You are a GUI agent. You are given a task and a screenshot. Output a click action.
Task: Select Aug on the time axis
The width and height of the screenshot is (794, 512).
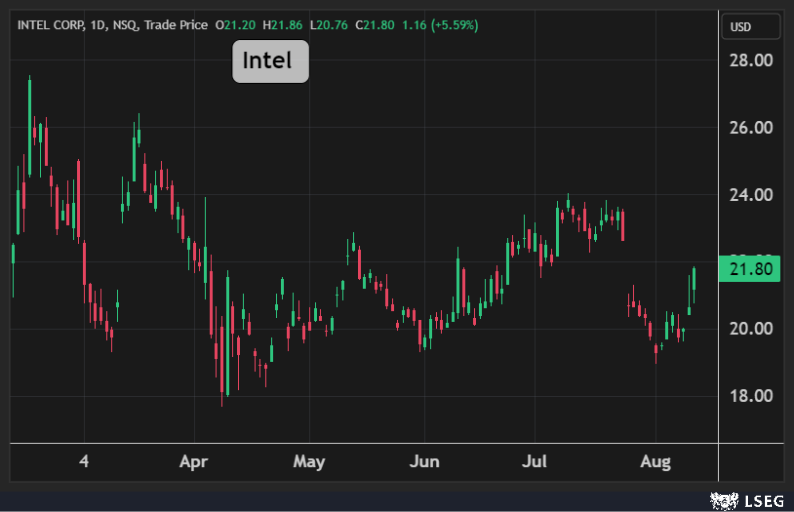[655, 462]
